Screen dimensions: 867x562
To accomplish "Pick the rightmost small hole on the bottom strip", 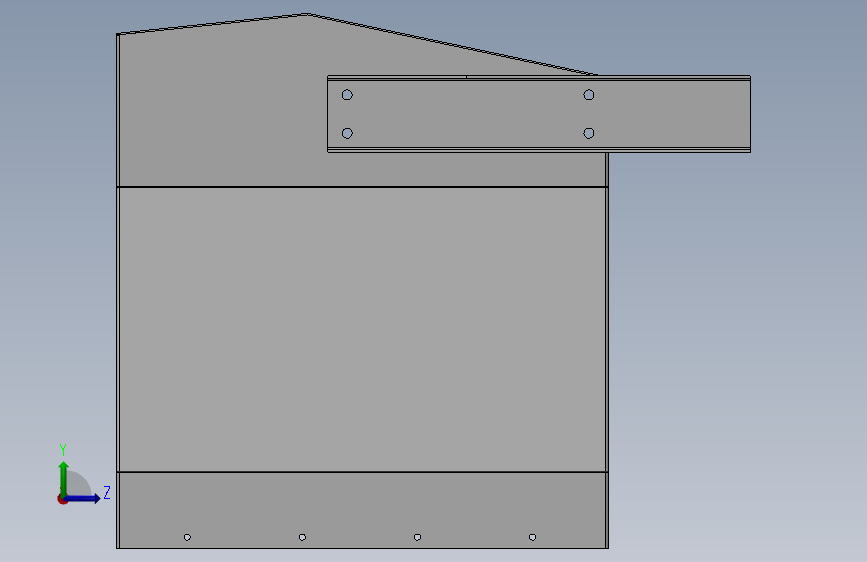I will click(532, 537).
